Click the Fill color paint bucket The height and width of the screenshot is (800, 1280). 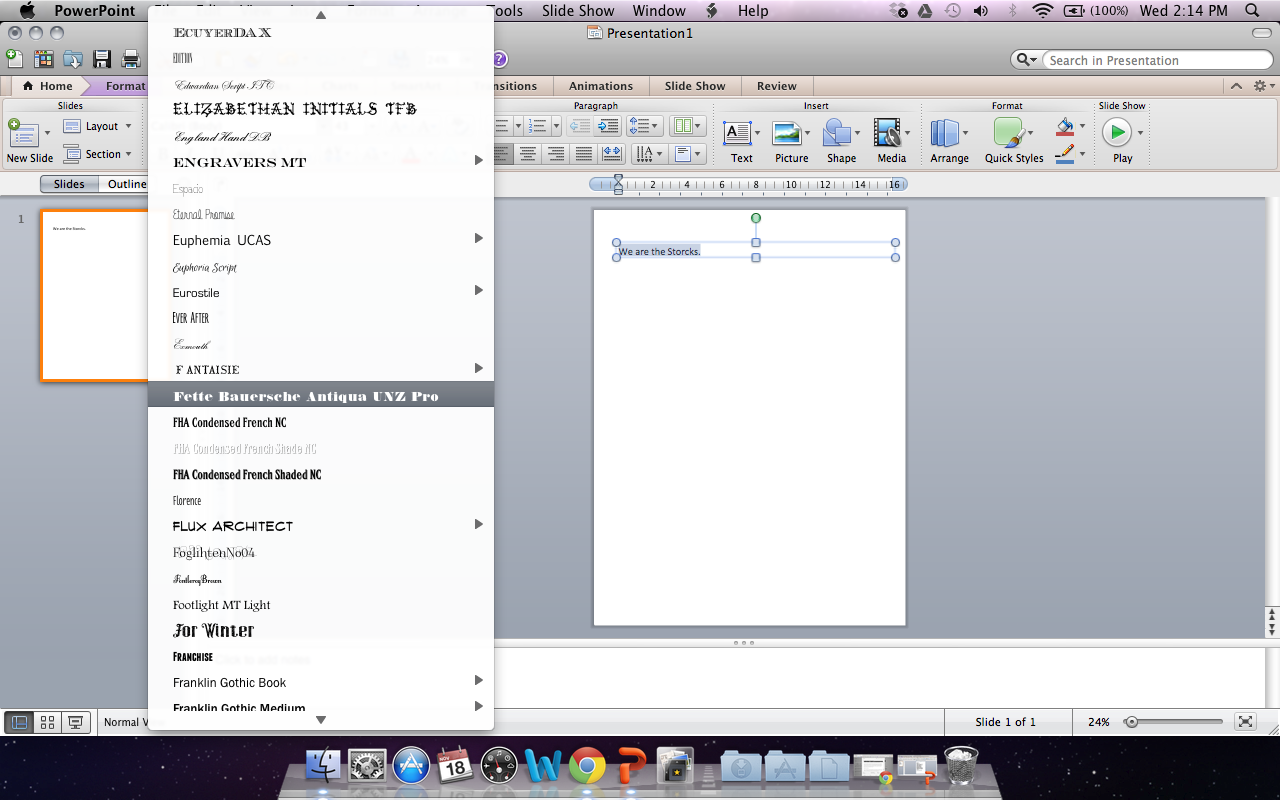(x=1065, y=127)
